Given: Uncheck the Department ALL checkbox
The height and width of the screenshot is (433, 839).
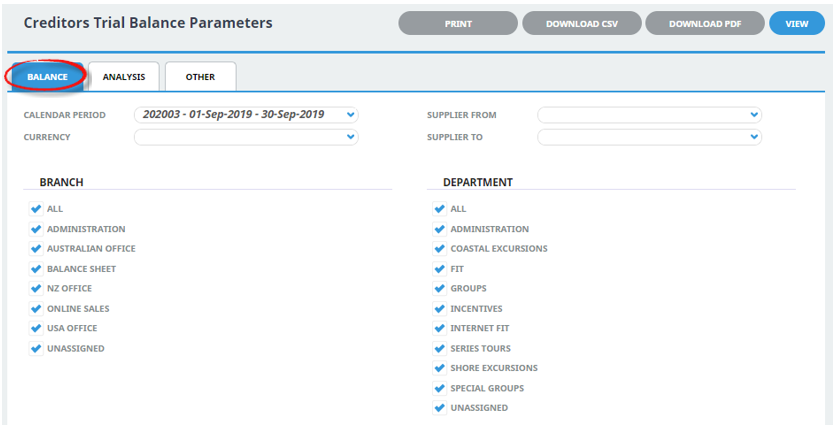Looking at the screenshot, I should click(x=439, y=209).
